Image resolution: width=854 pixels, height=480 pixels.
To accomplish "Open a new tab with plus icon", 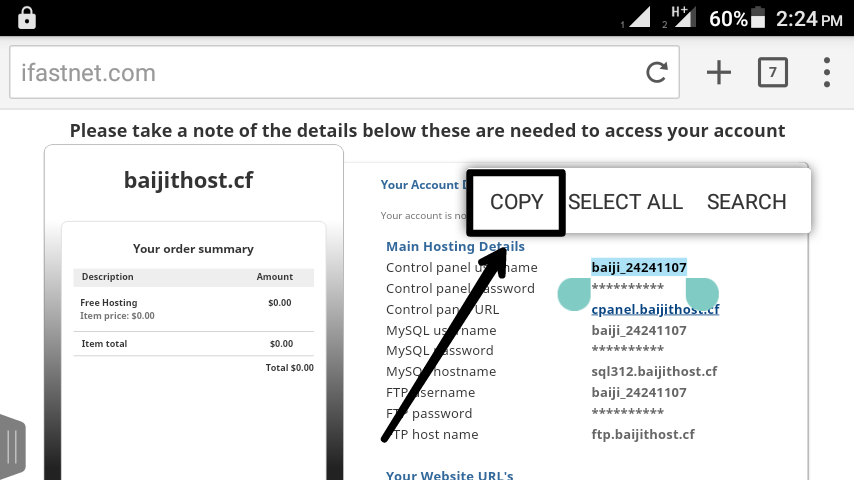I will click(718, 72).
